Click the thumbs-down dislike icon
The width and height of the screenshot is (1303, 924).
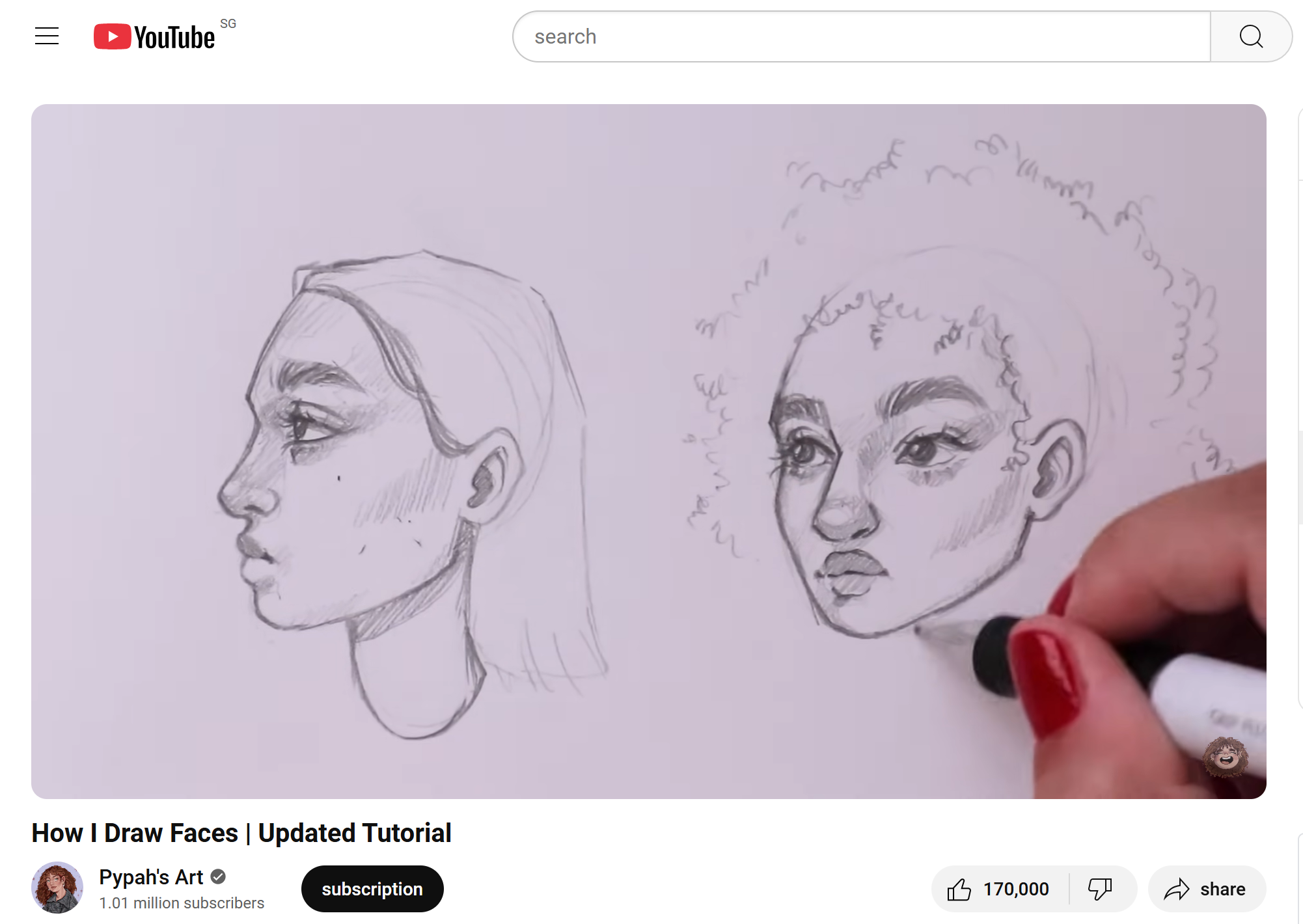click(x=1100, y=889)
